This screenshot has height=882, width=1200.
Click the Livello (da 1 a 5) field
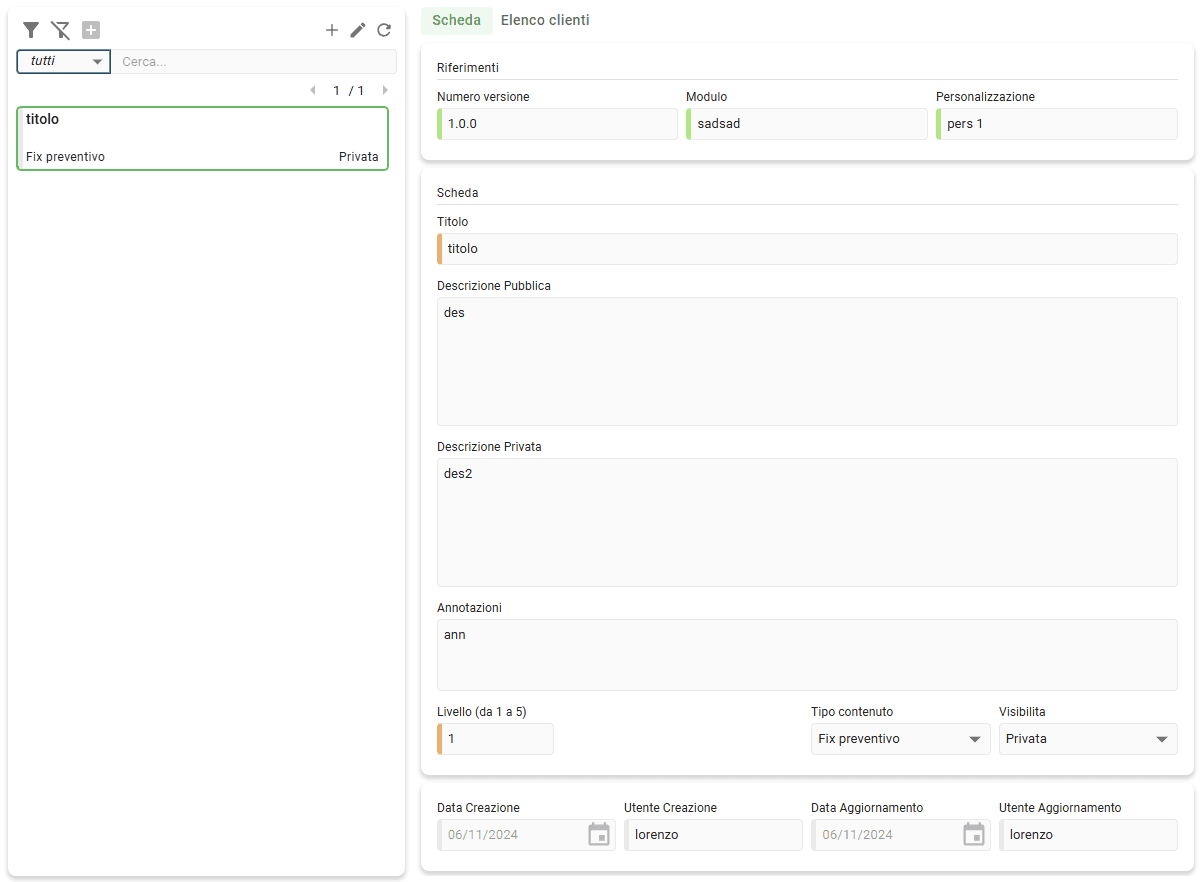(x=497, y=739)
